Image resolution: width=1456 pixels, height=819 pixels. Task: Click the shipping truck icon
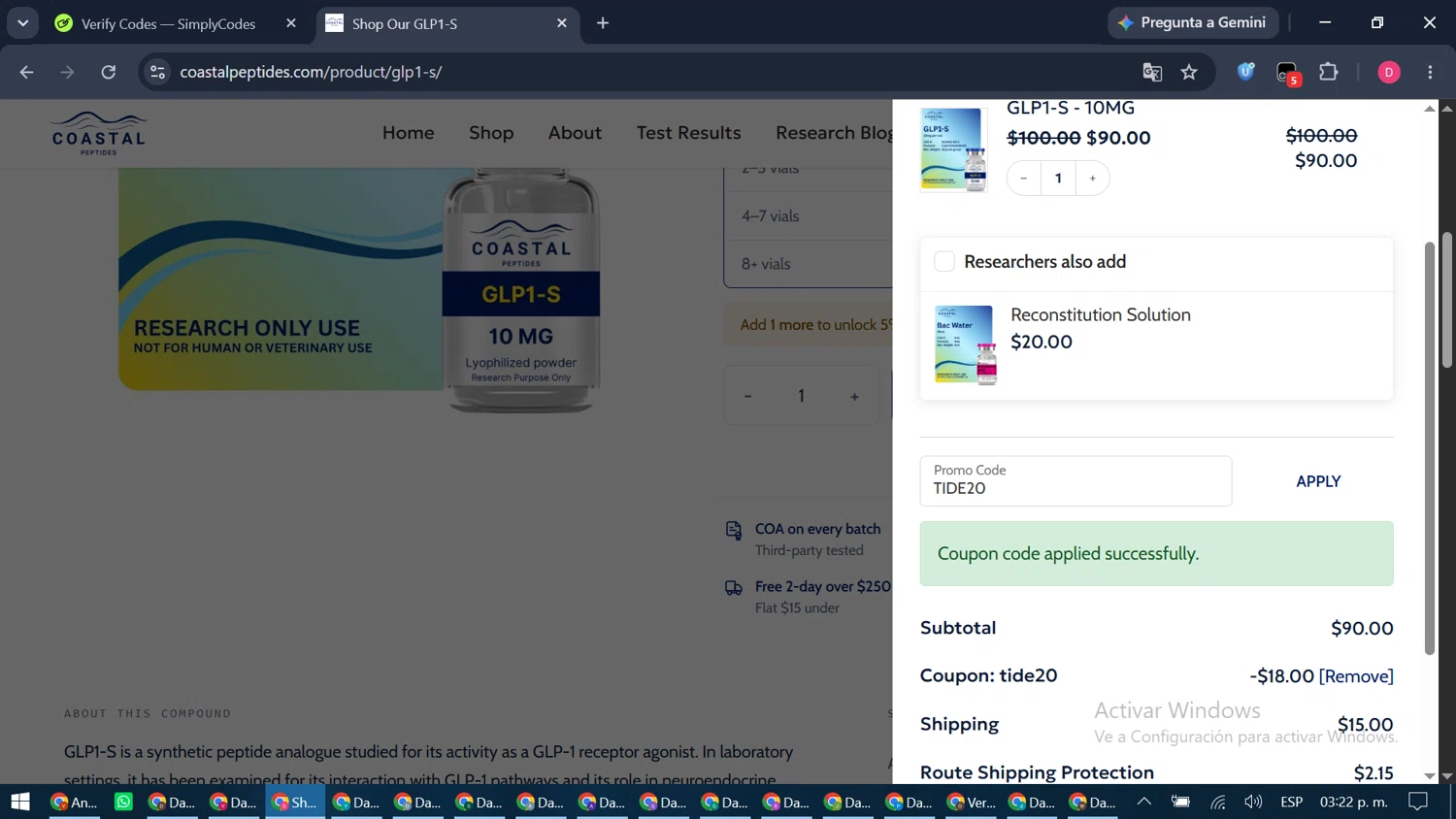click(x=734, y=588)
